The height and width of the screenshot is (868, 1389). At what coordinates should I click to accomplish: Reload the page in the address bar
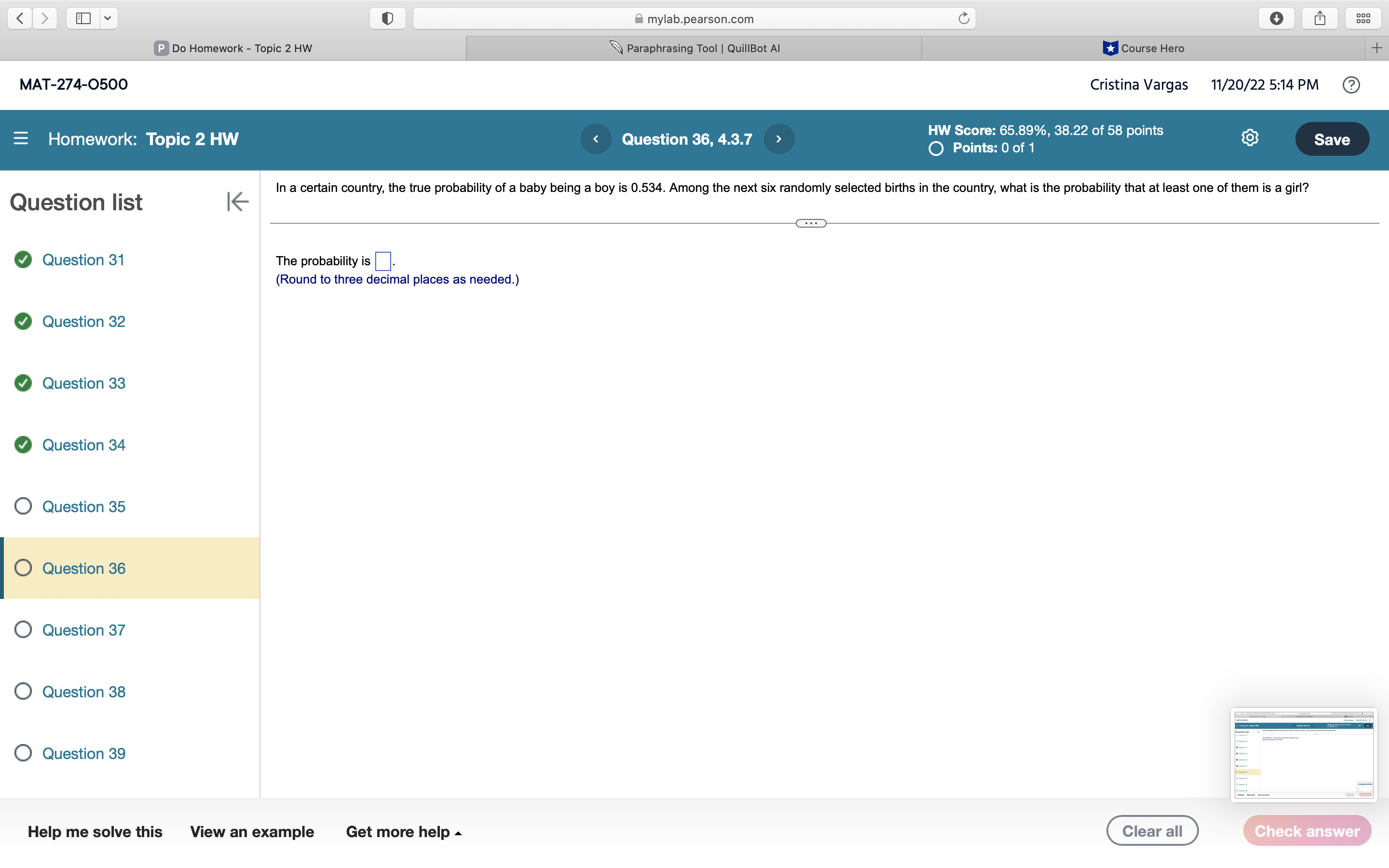pos(963,18)
